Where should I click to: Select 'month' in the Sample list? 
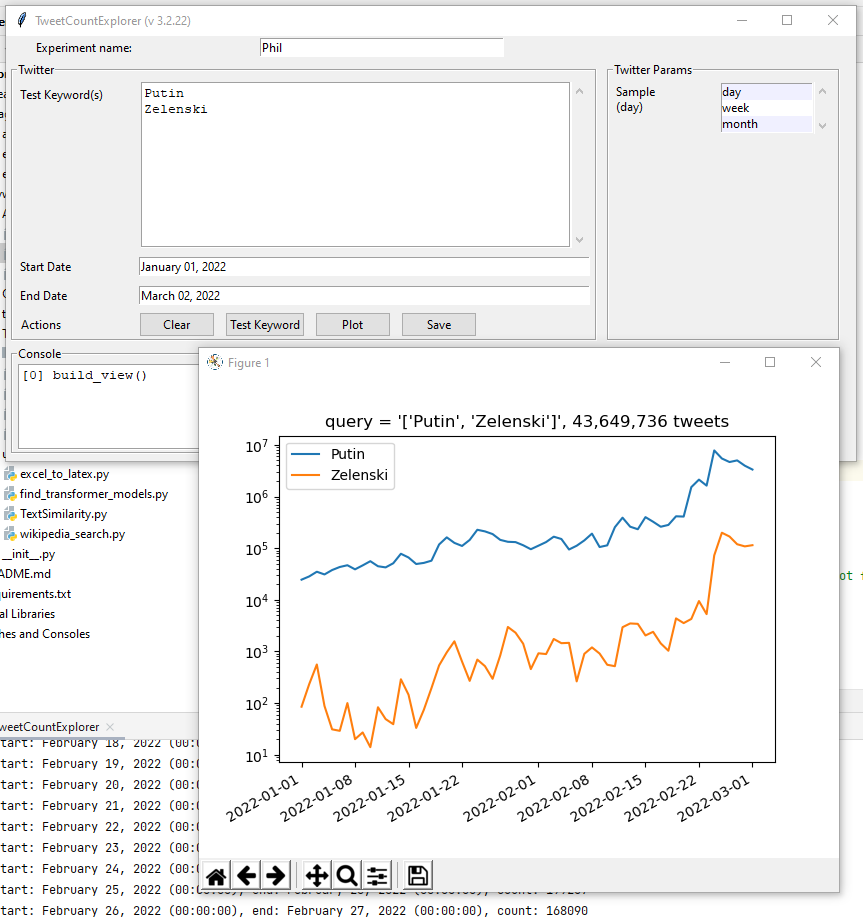[766, 124]
